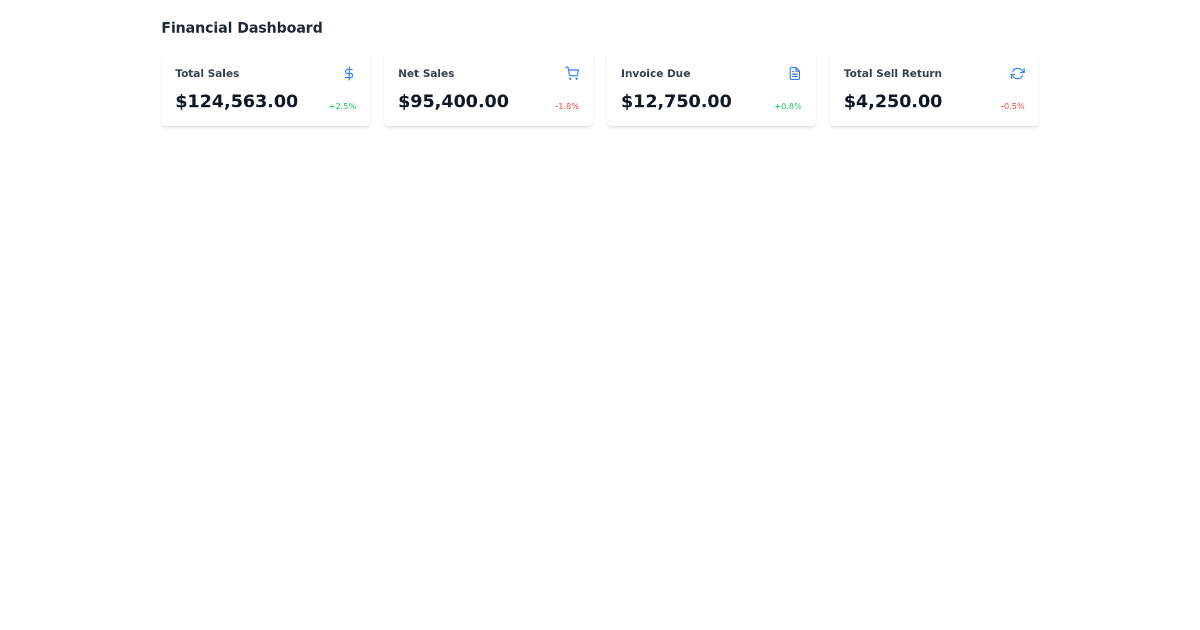This screenshot has width=1200, height=630.
Task: Click the $124,563.00 Total Sales amount
Action: (x=236, y=101)
